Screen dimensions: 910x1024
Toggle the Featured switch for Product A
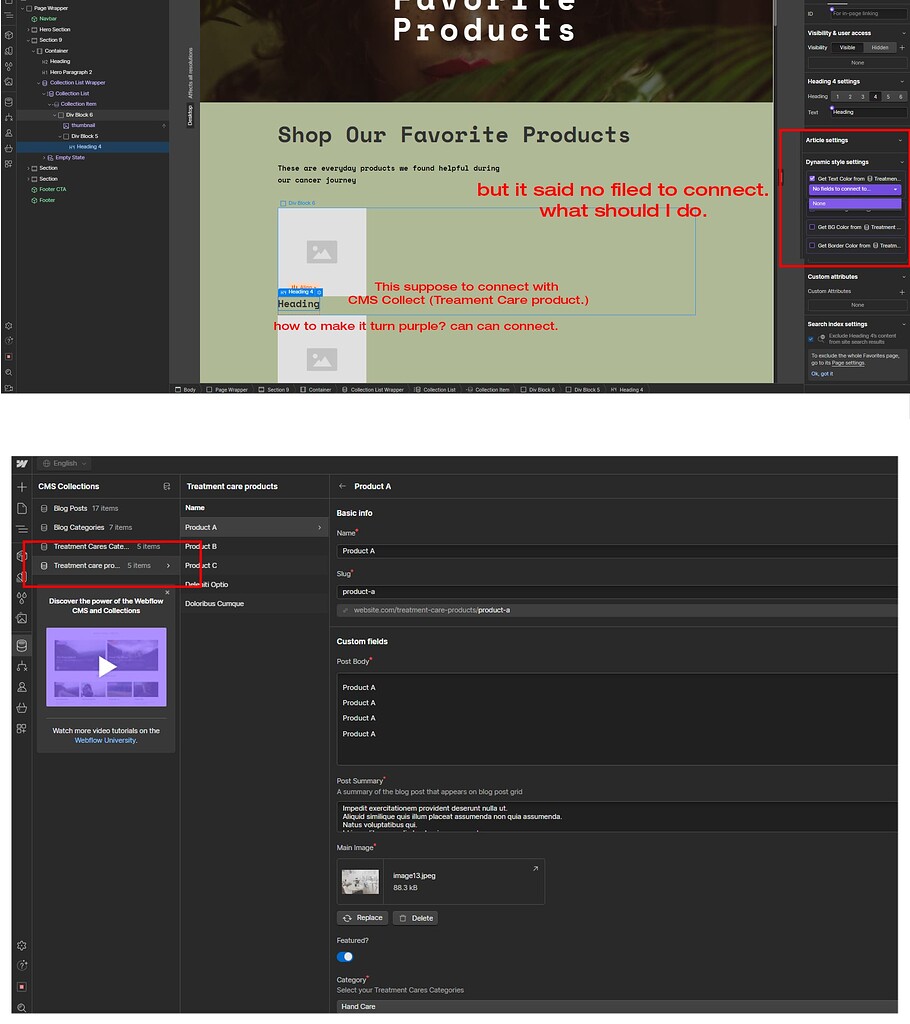(x=345, y=957)
